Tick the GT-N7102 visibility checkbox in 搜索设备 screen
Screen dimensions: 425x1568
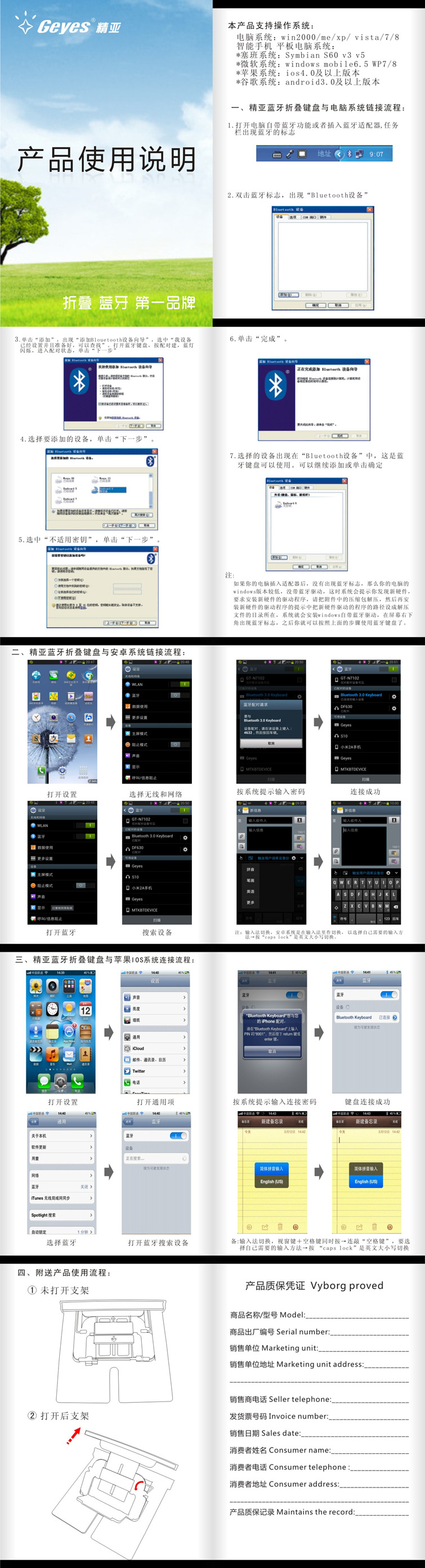(x=185, y=821)
